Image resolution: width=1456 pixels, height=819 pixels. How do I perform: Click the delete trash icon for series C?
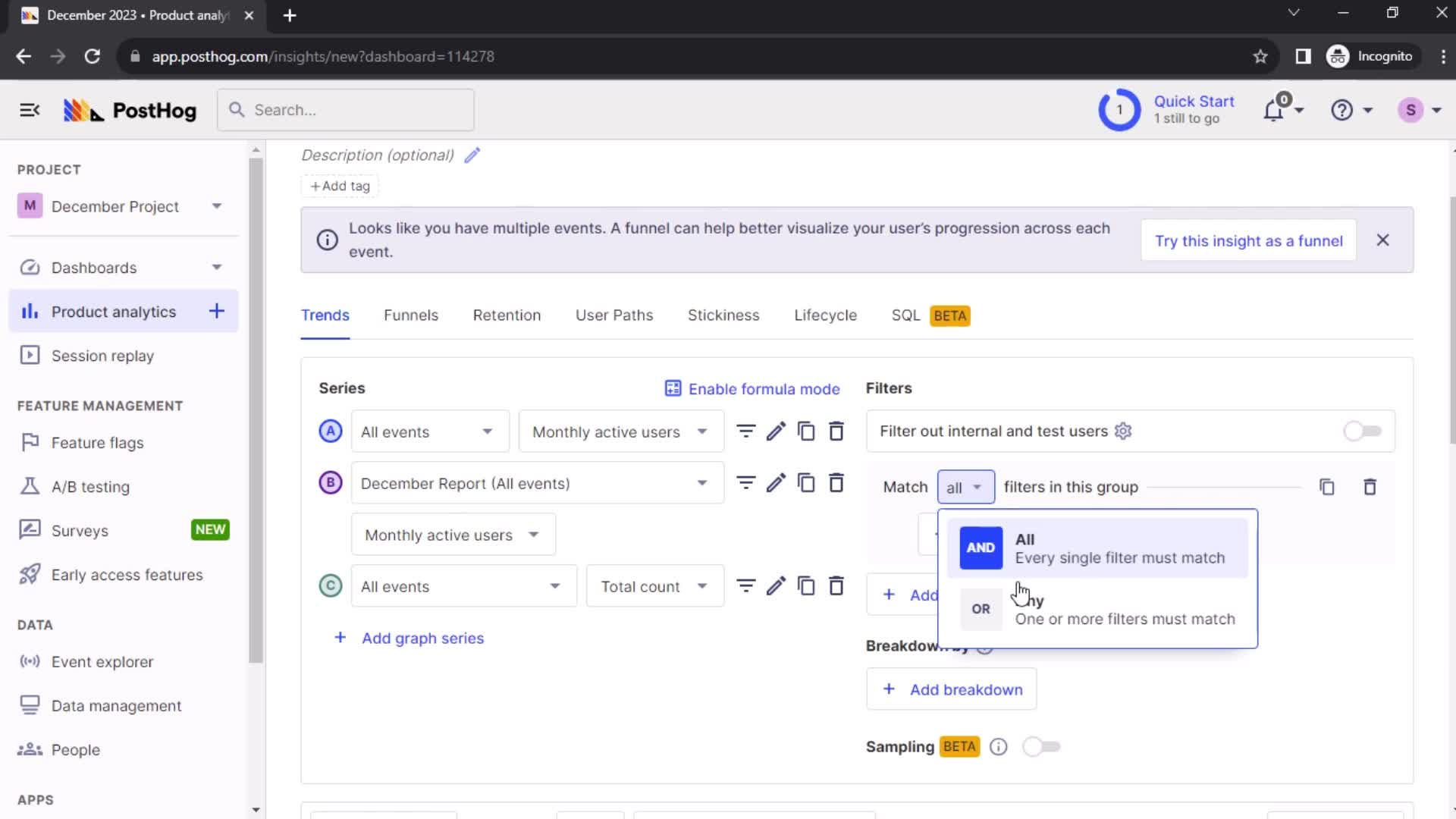coord(838,587)
